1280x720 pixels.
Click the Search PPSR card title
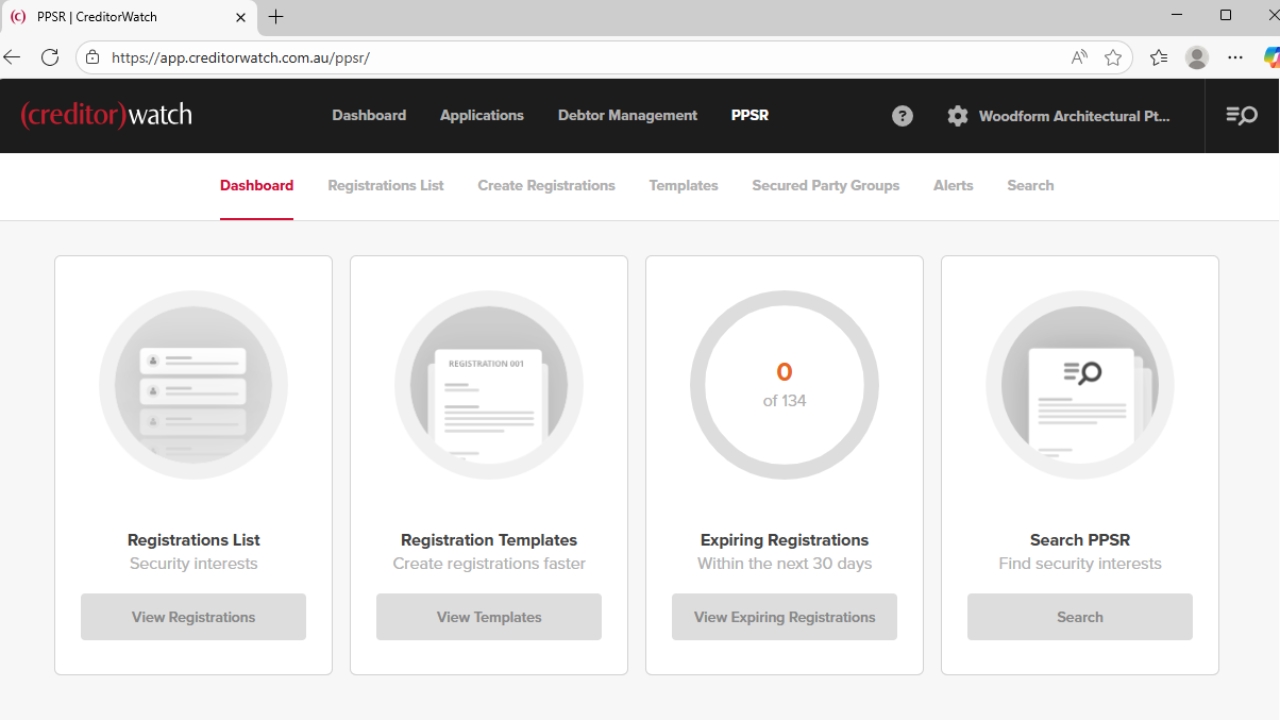1080,540
